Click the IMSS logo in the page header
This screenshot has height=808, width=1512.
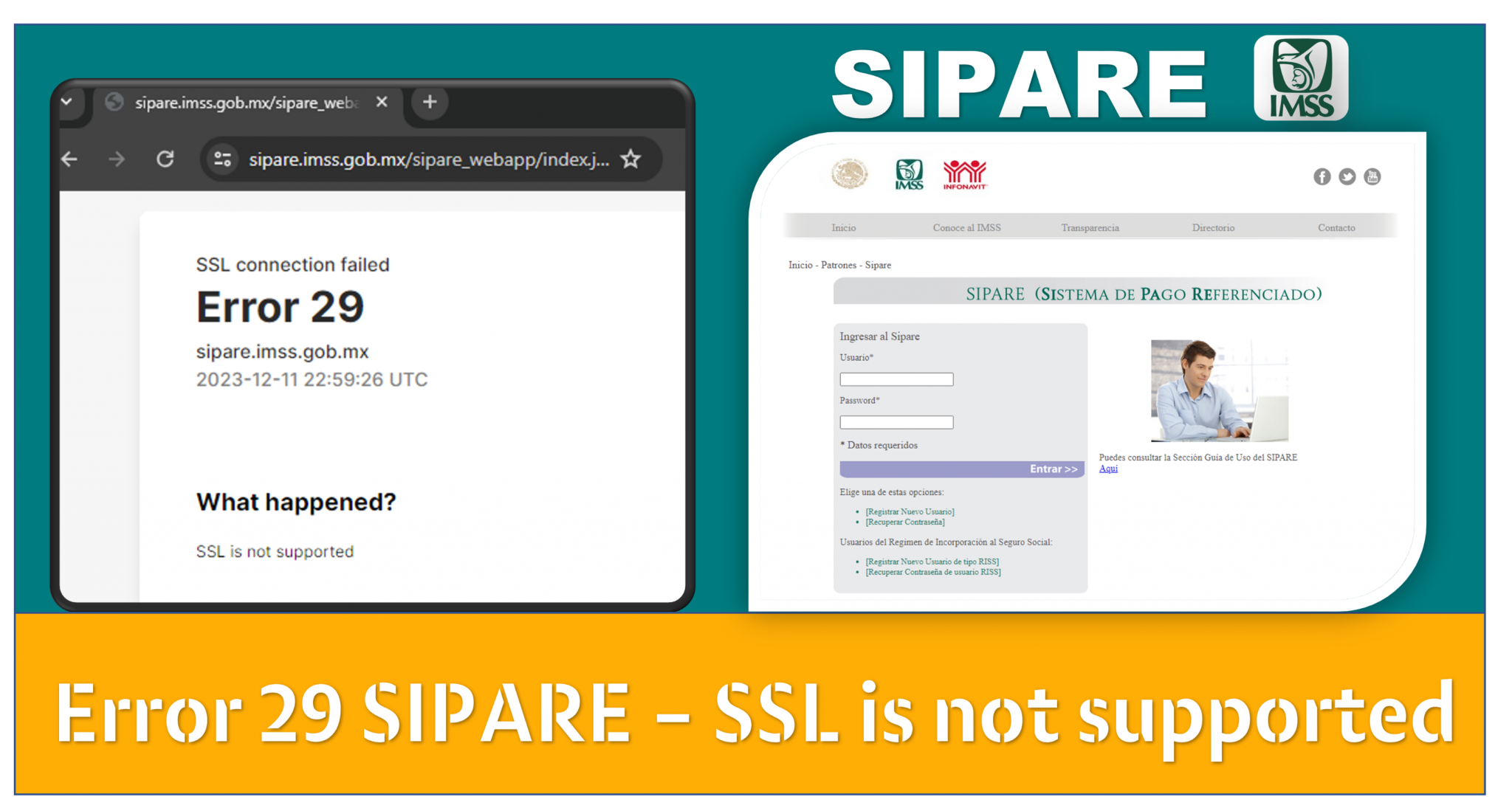point(910,173)
